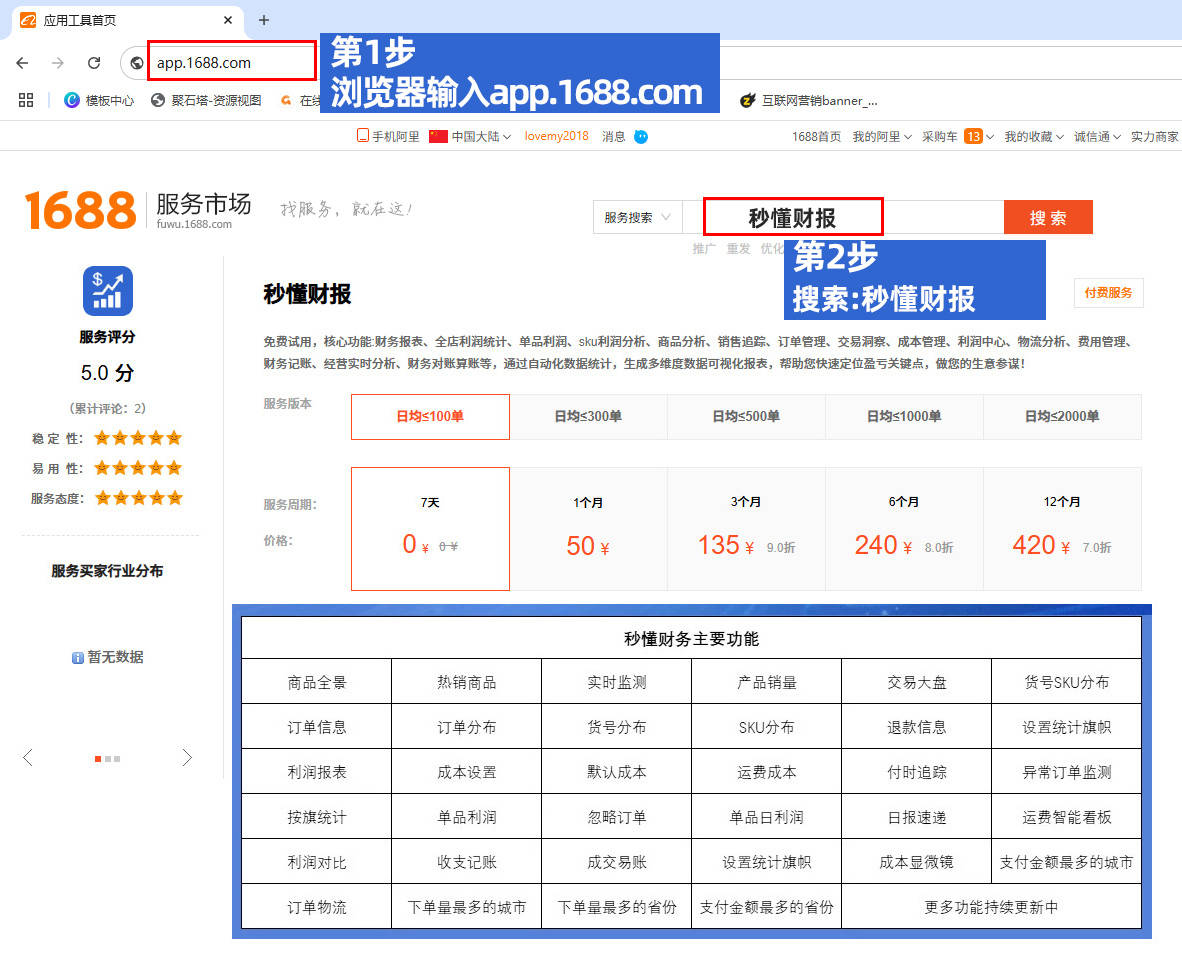Click the browser reload icon

(x=94, y=63)
